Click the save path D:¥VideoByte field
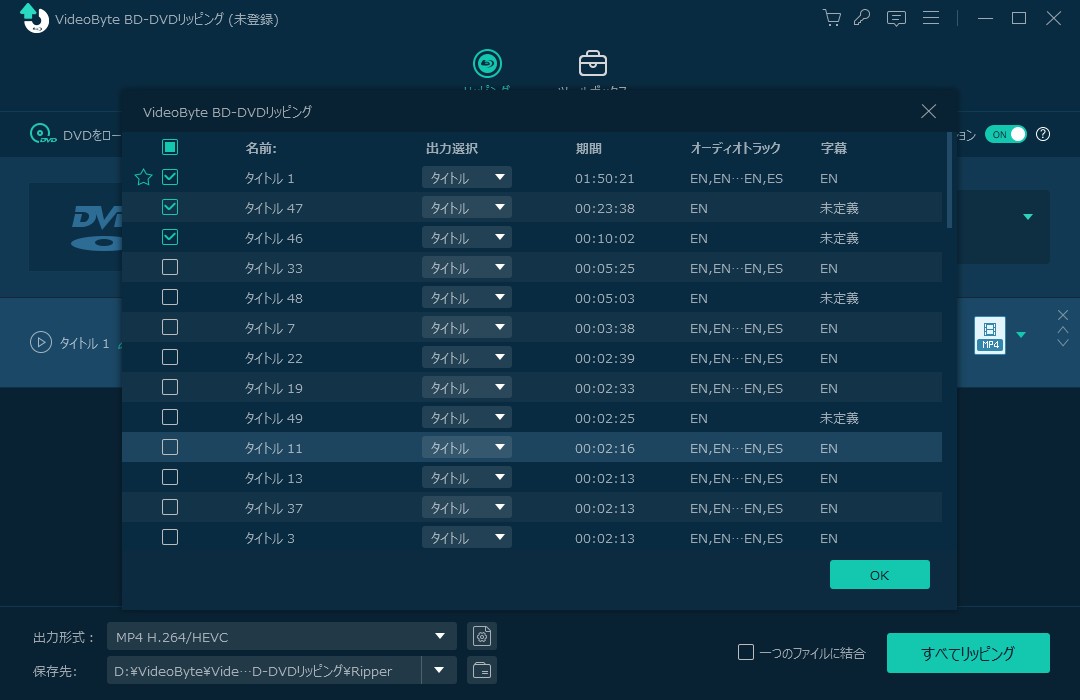The image size is (1080, 700). tap(264, 670)
